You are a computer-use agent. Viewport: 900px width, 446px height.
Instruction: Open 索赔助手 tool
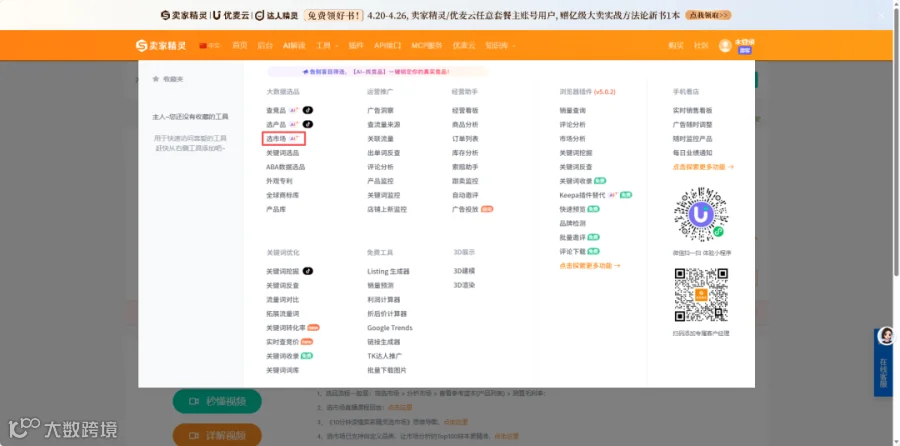465,166
